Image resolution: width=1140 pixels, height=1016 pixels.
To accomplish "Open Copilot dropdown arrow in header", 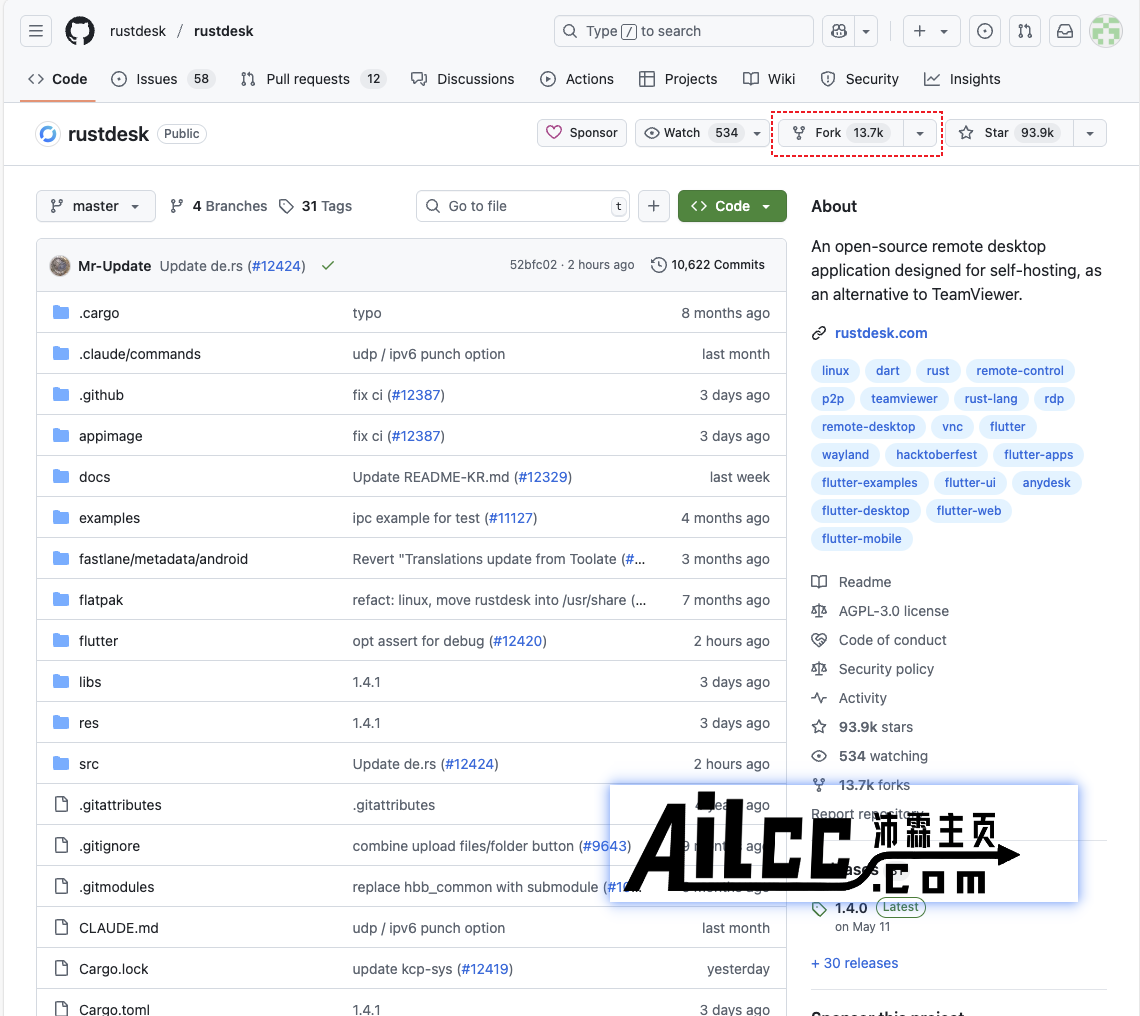I will pyautogui.click(x=866, y=31).
